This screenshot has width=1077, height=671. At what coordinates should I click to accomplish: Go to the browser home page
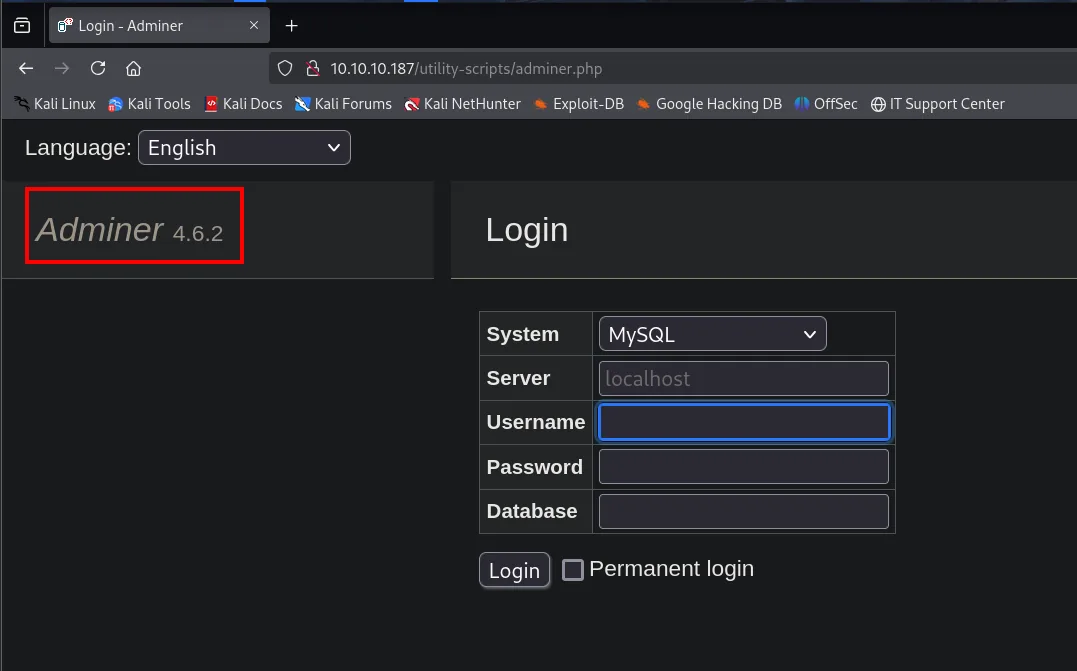coord(133,69)
